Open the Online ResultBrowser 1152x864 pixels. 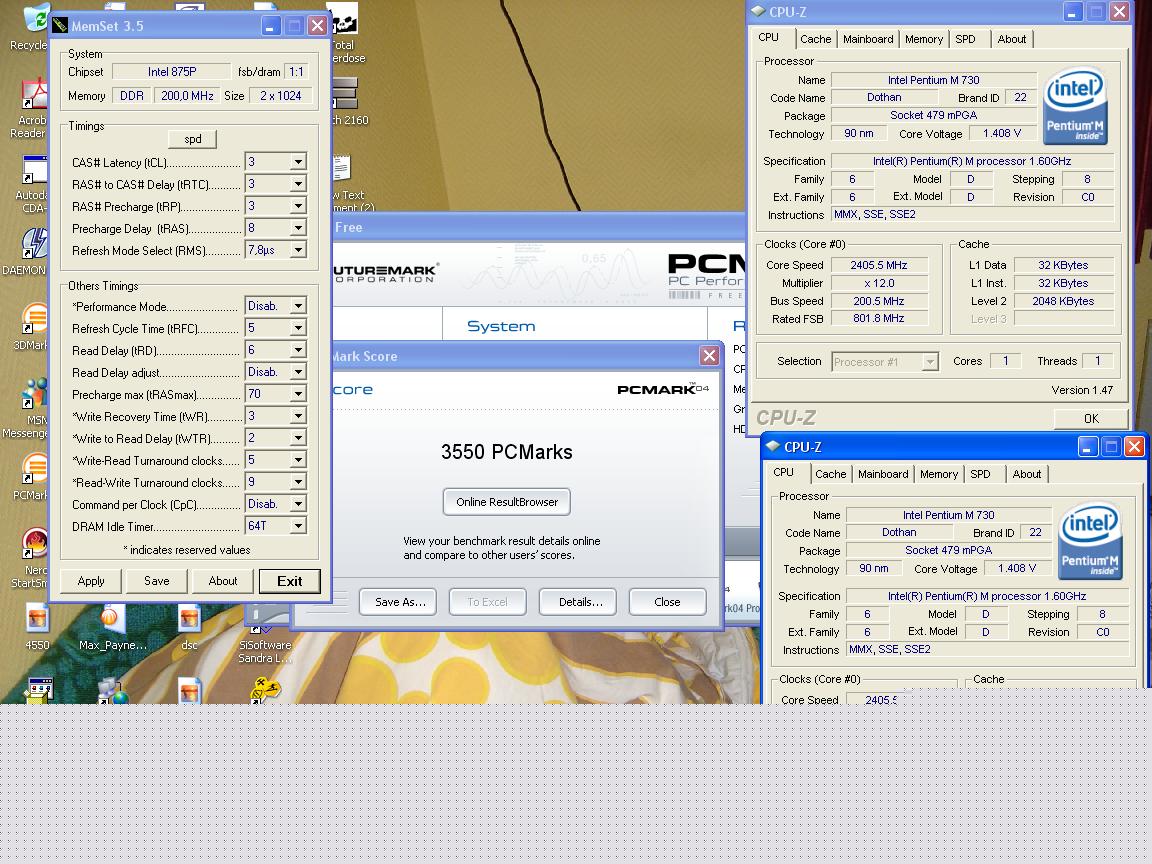tap(507, 502)
